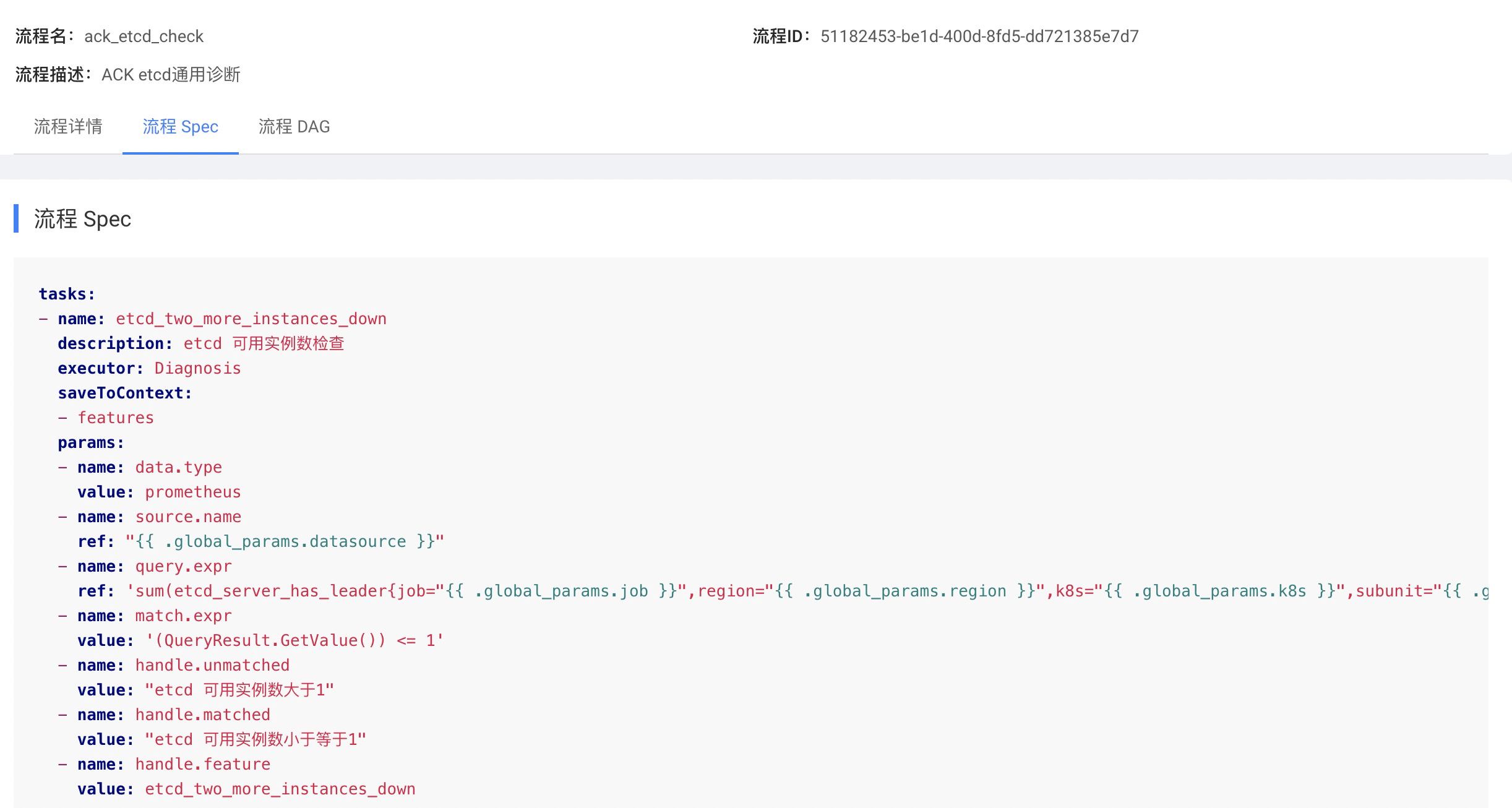Open the 流程详情 tab
Screen dimensions: 1512x808
[x=68, y=126]
